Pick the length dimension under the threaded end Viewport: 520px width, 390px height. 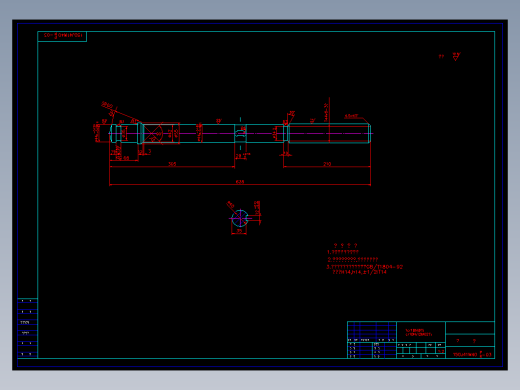[327, 164]
